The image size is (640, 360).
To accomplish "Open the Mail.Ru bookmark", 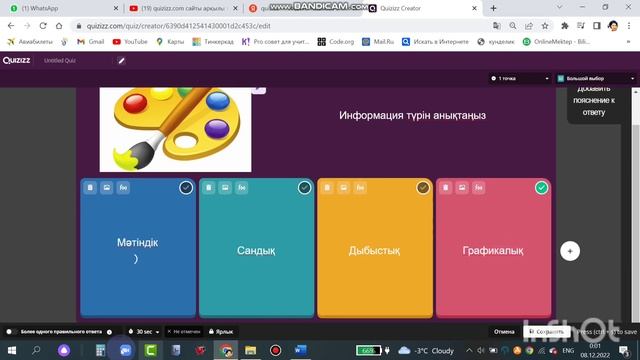I will click(x=378, y=42).
